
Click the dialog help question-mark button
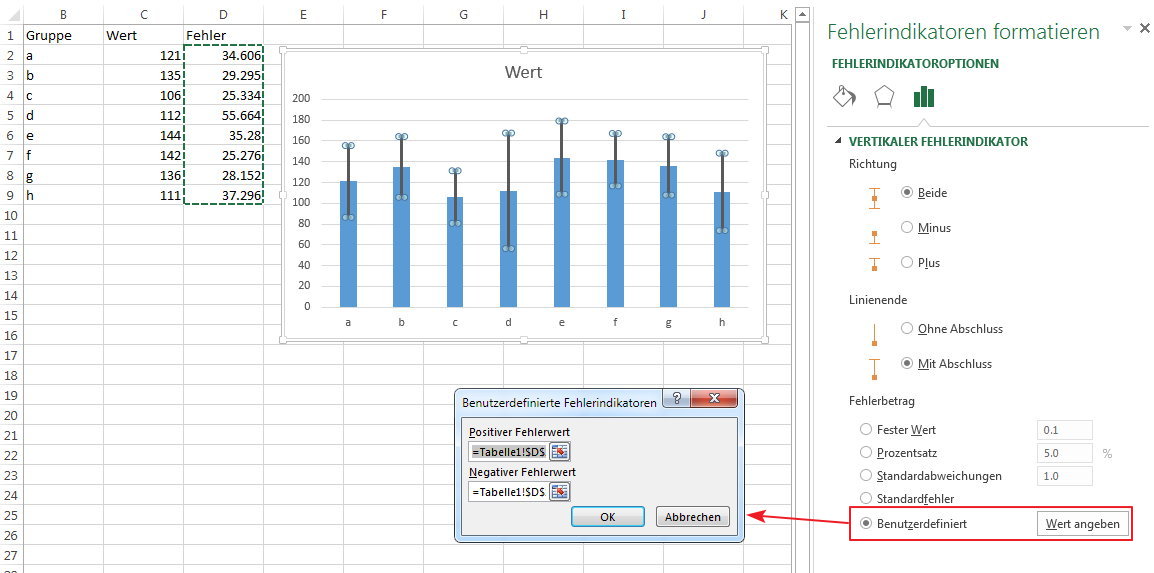pos(676,398)
